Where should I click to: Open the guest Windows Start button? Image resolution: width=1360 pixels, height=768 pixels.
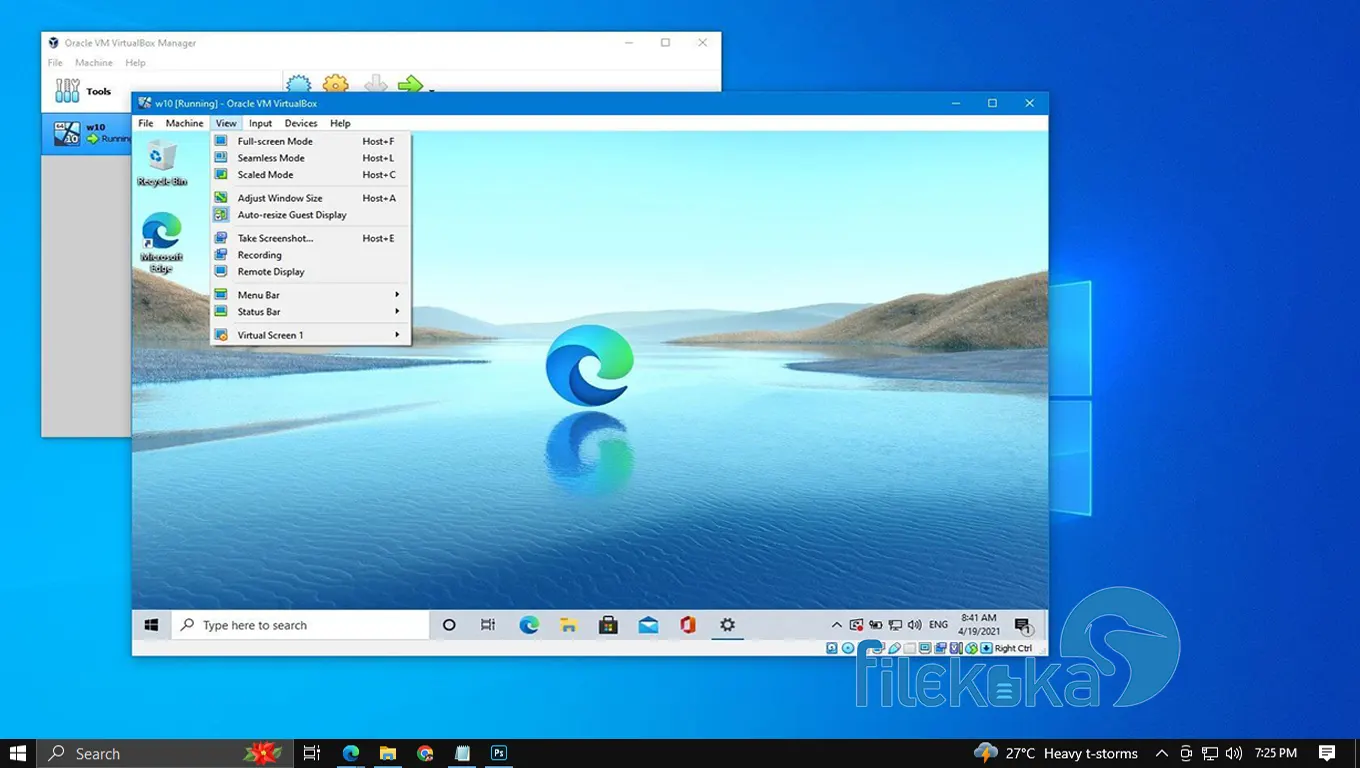152,625
